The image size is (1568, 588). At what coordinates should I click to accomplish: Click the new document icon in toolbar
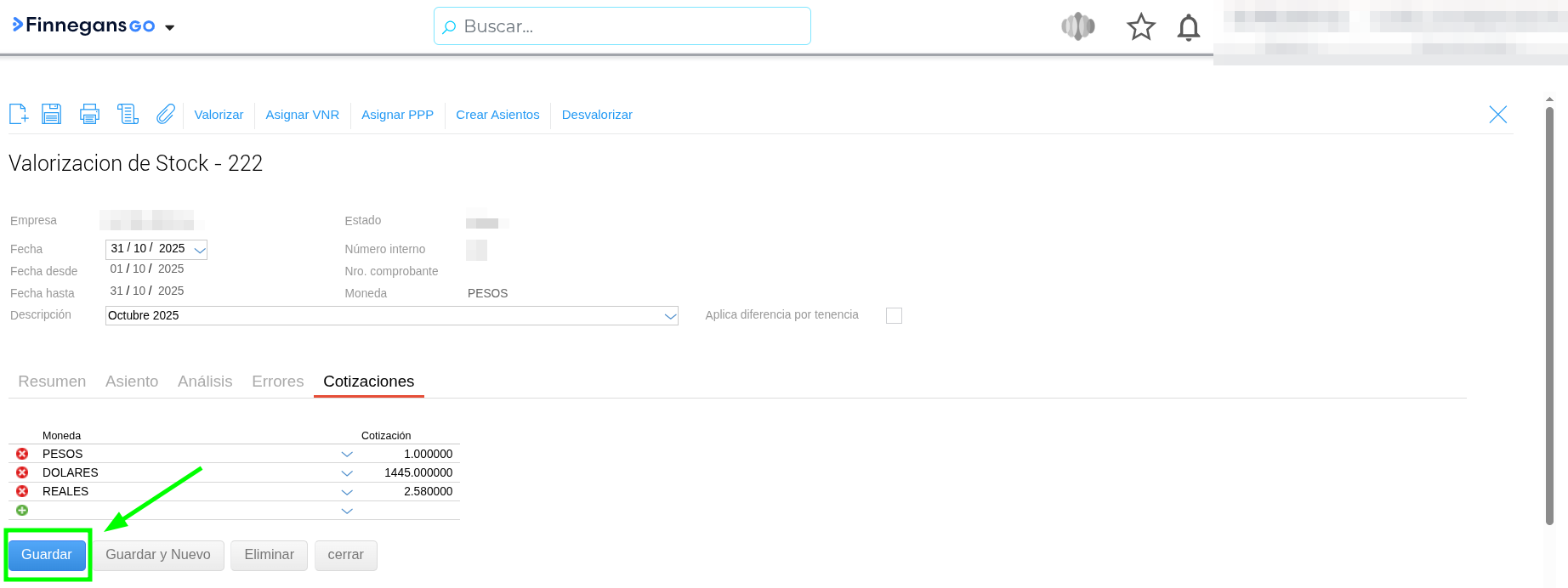click(19, 114)
